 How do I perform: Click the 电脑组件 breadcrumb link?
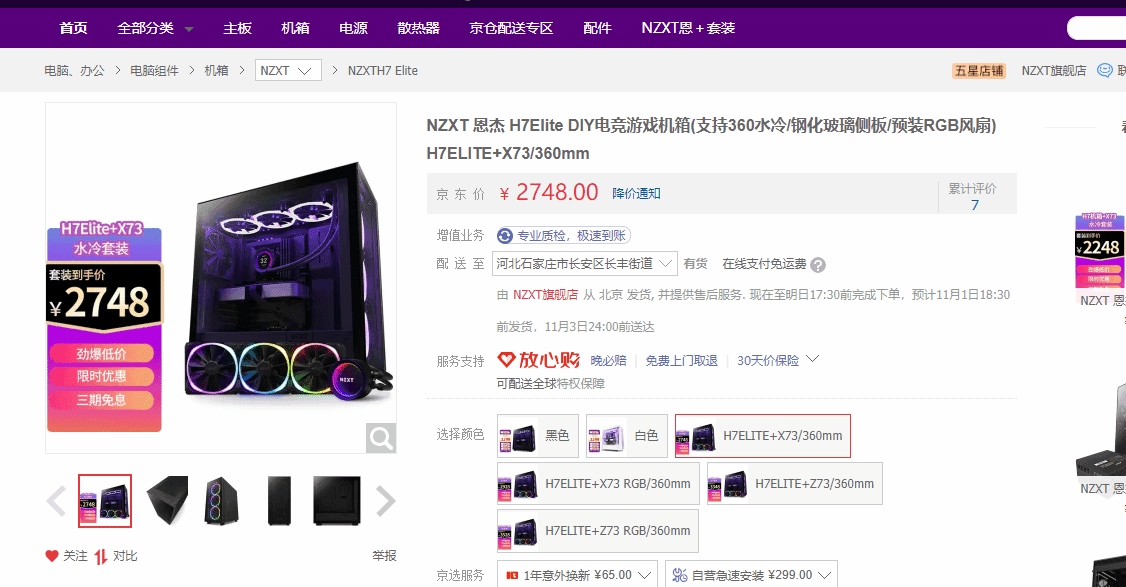(154, 70)
